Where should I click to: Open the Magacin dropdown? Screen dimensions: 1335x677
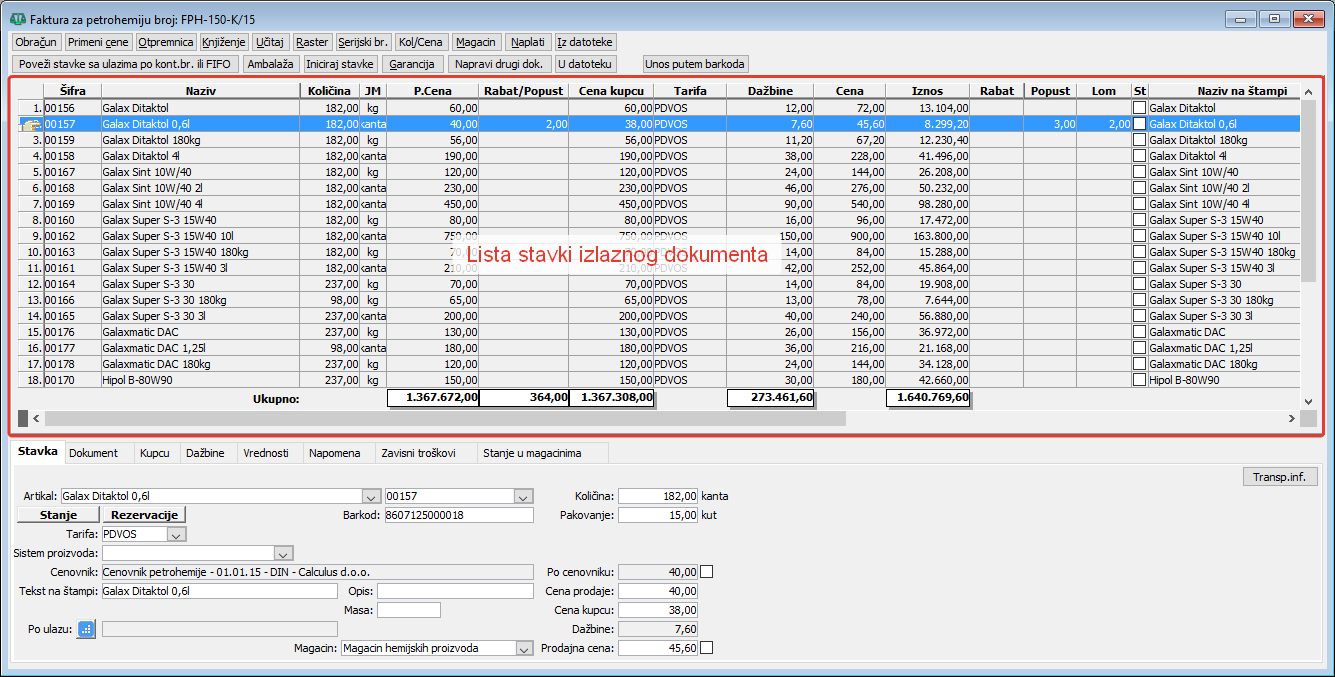[524, 648]
